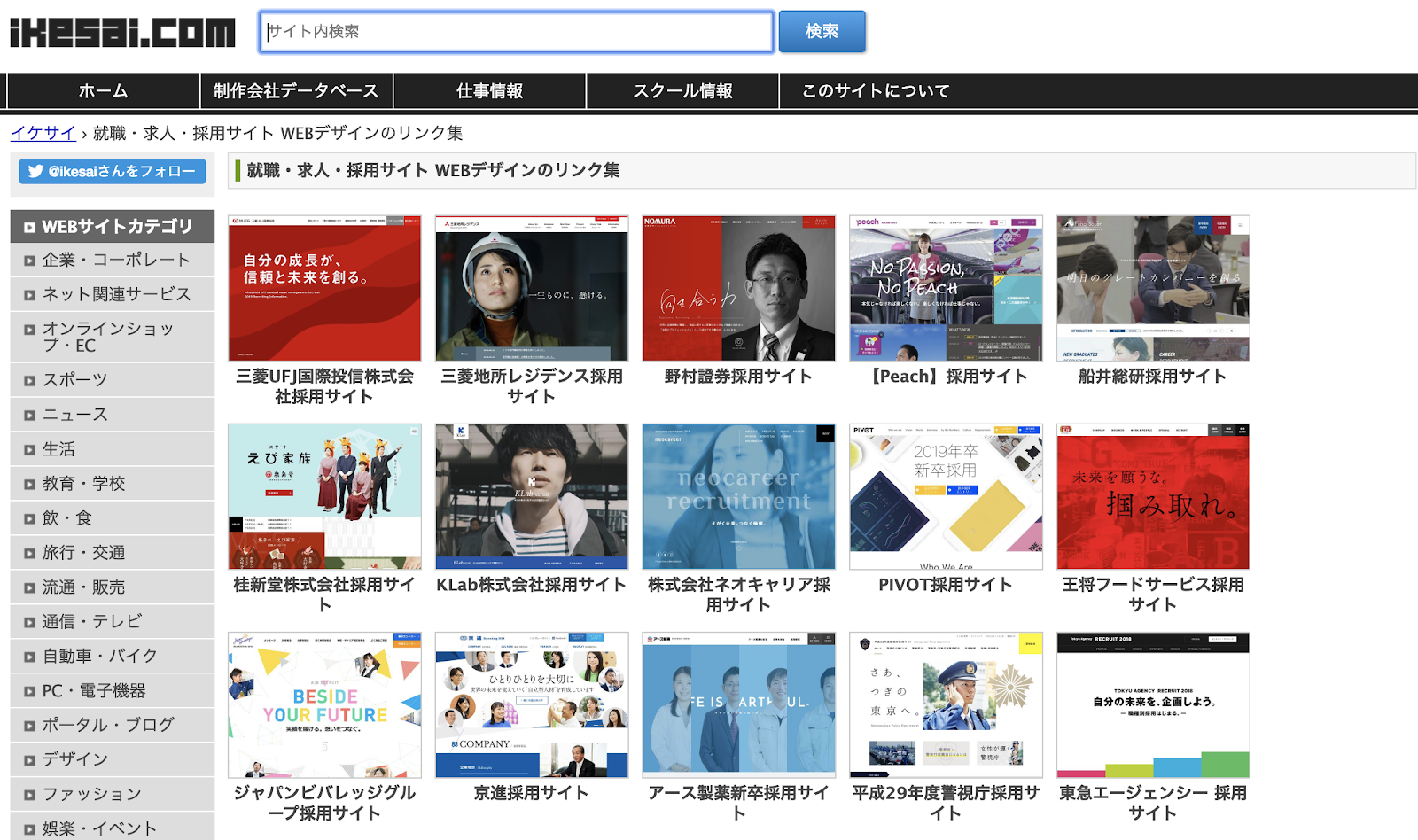This screenshot has height=840, width=1418.
Task: Select スポーツ category
Action: [113, 379]
